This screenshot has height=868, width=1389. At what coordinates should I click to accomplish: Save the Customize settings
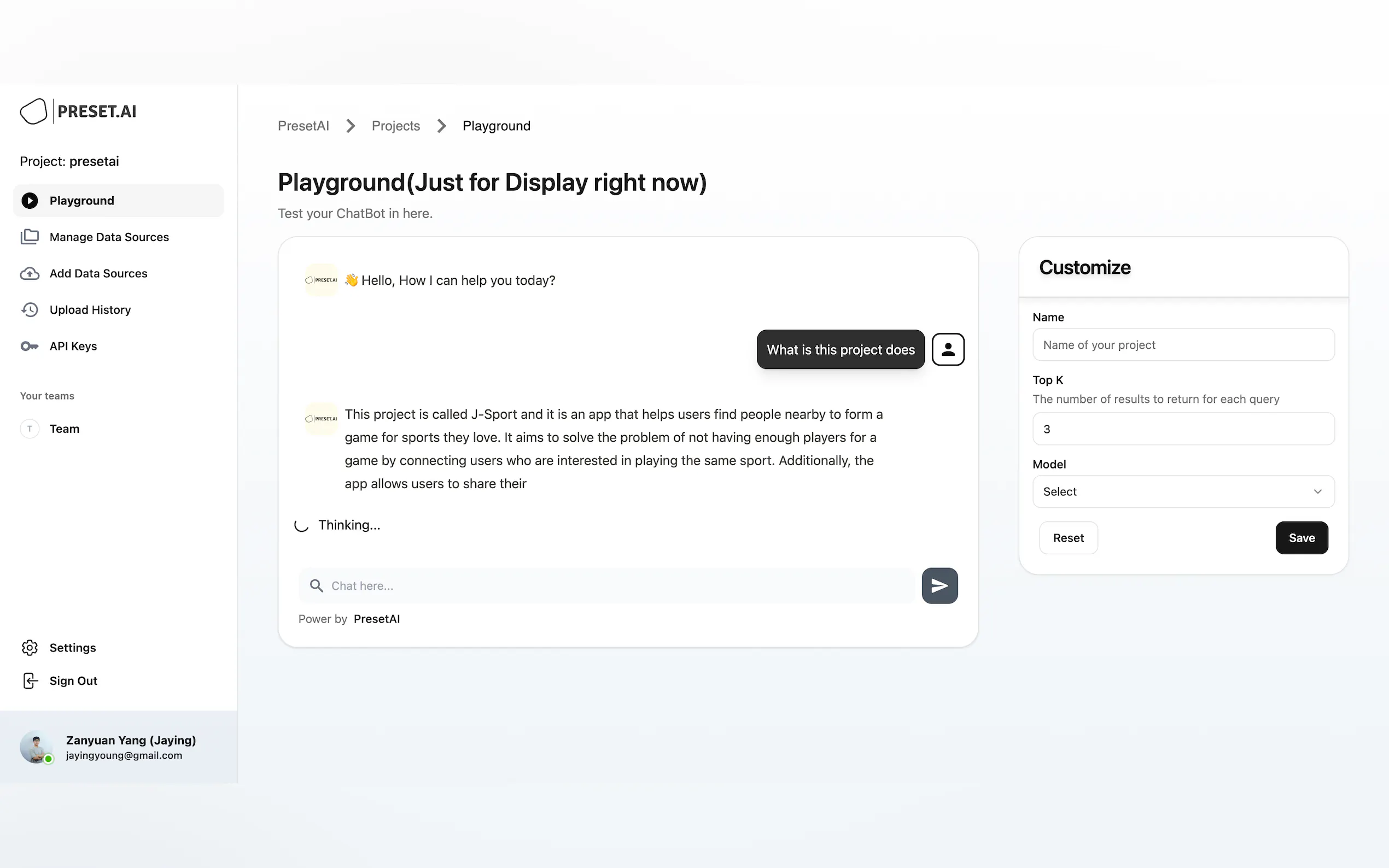click(1301, 538)
